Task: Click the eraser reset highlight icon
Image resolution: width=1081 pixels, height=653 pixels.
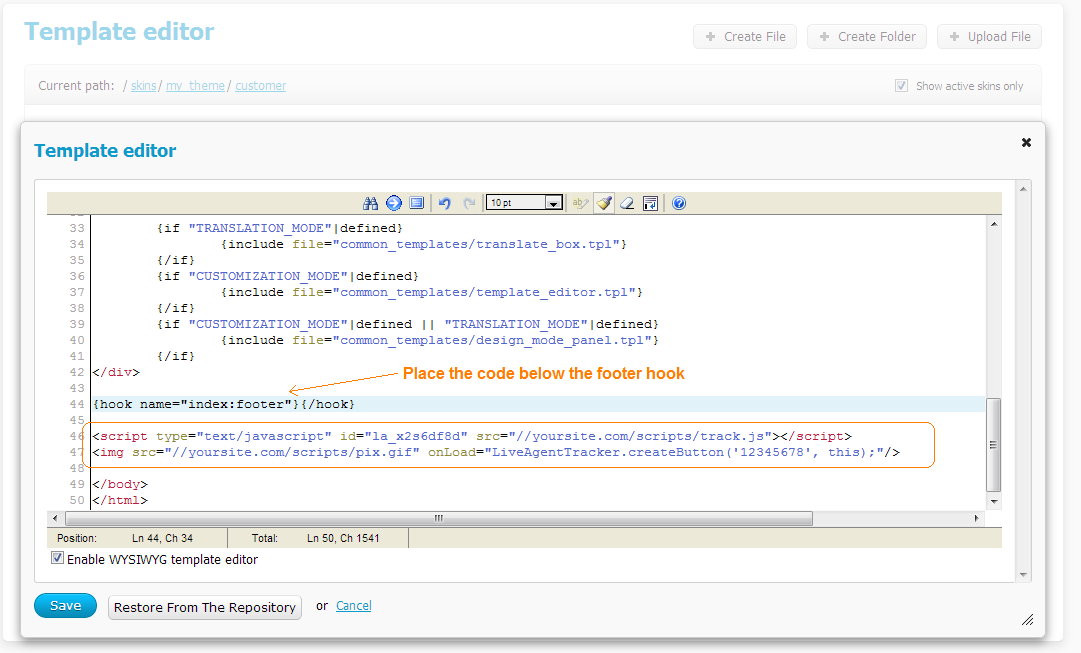Action: pyautogui.click(x=627, y=203)
